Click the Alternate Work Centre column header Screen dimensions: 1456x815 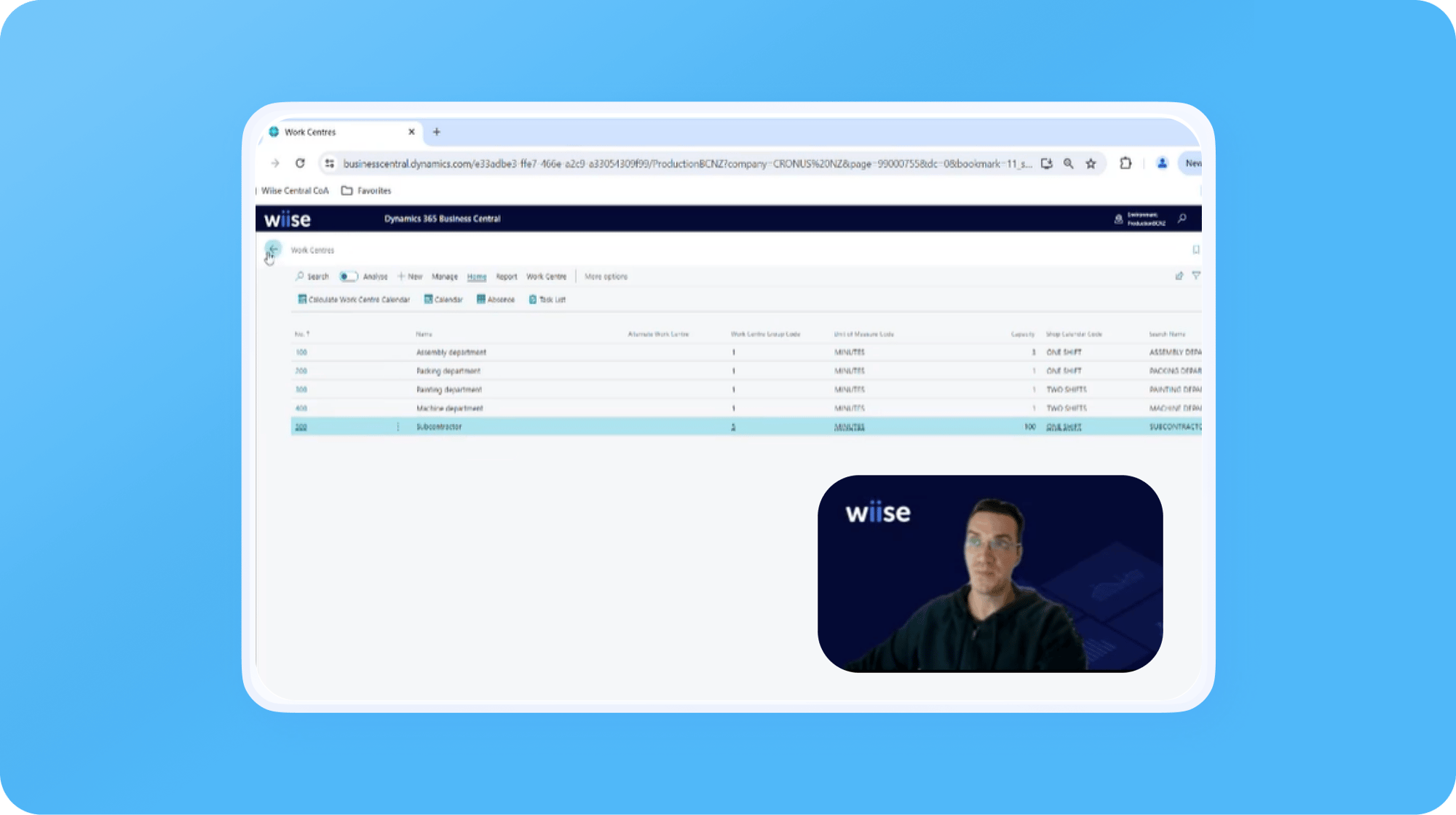[x=658, y=334]
